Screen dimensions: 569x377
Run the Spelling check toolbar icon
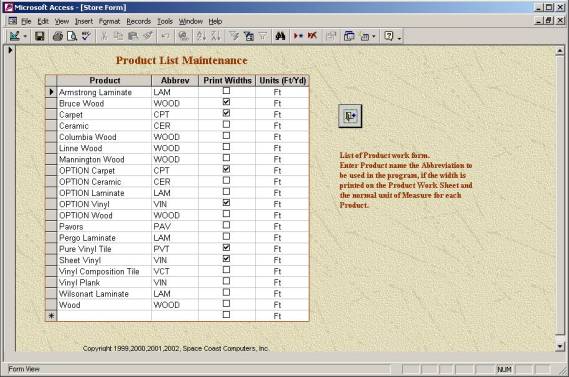point(86,36)
